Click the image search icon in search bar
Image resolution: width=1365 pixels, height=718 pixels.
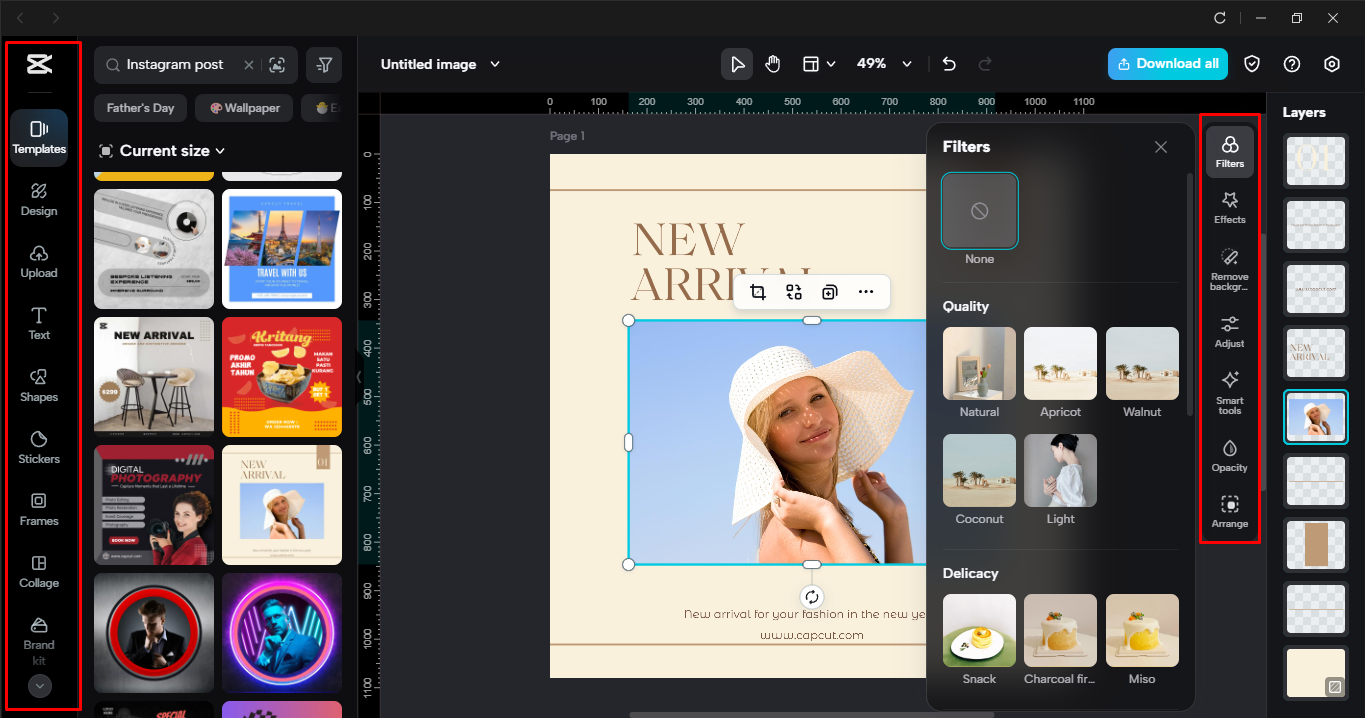click(275, 64)
